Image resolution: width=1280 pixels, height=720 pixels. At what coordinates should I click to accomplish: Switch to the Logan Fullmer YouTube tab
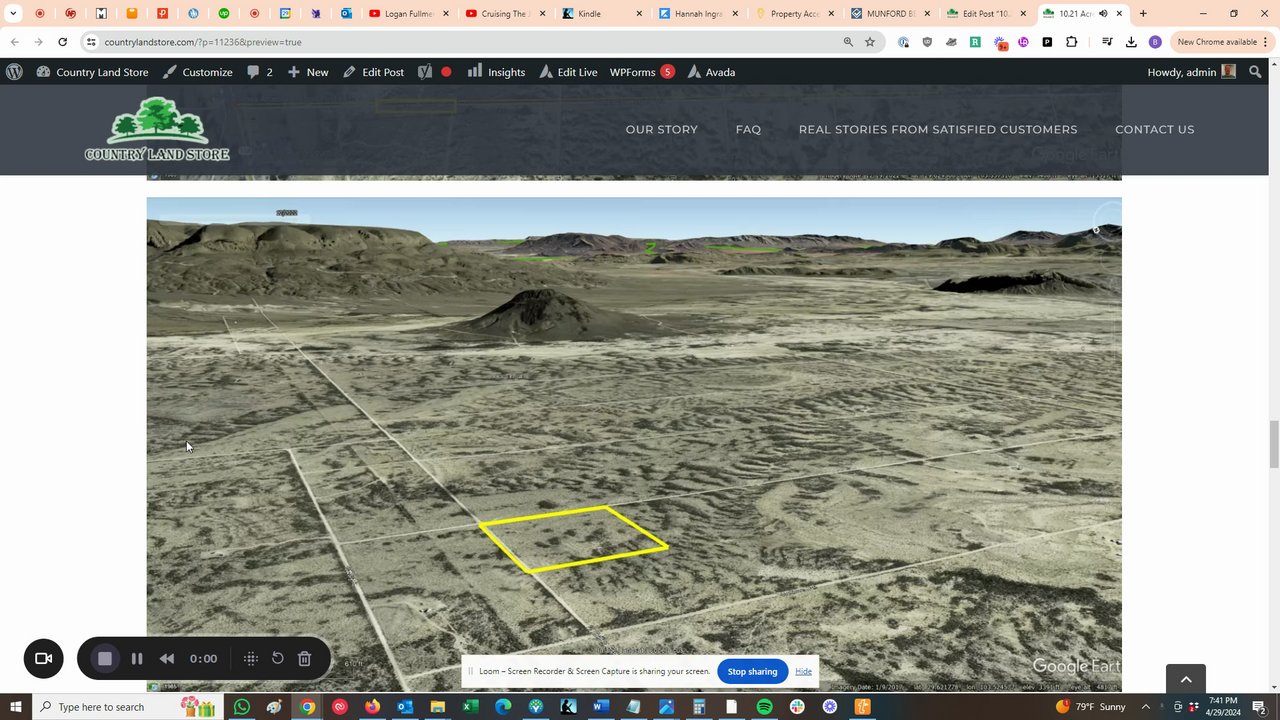pyautogui.click(x=408, y=14)
